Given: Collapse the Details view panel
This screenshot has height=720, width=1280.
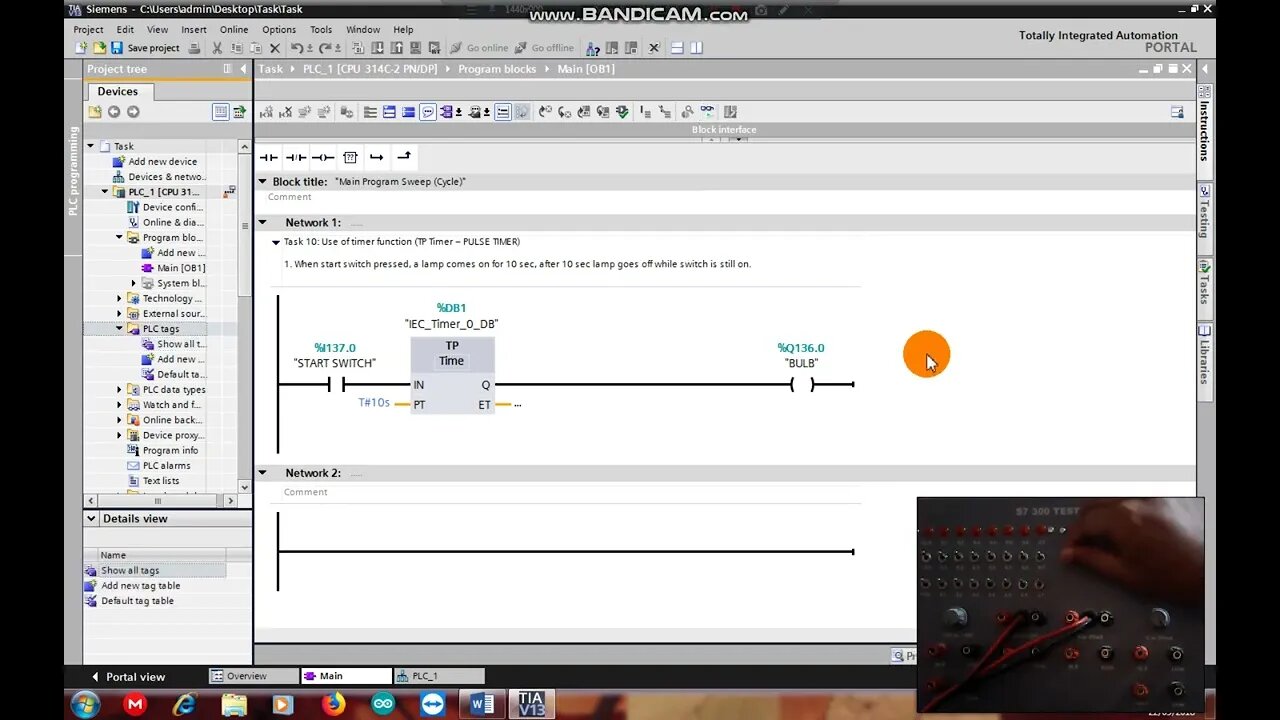Looking at the screenshot, I should (x=91, y=518).
